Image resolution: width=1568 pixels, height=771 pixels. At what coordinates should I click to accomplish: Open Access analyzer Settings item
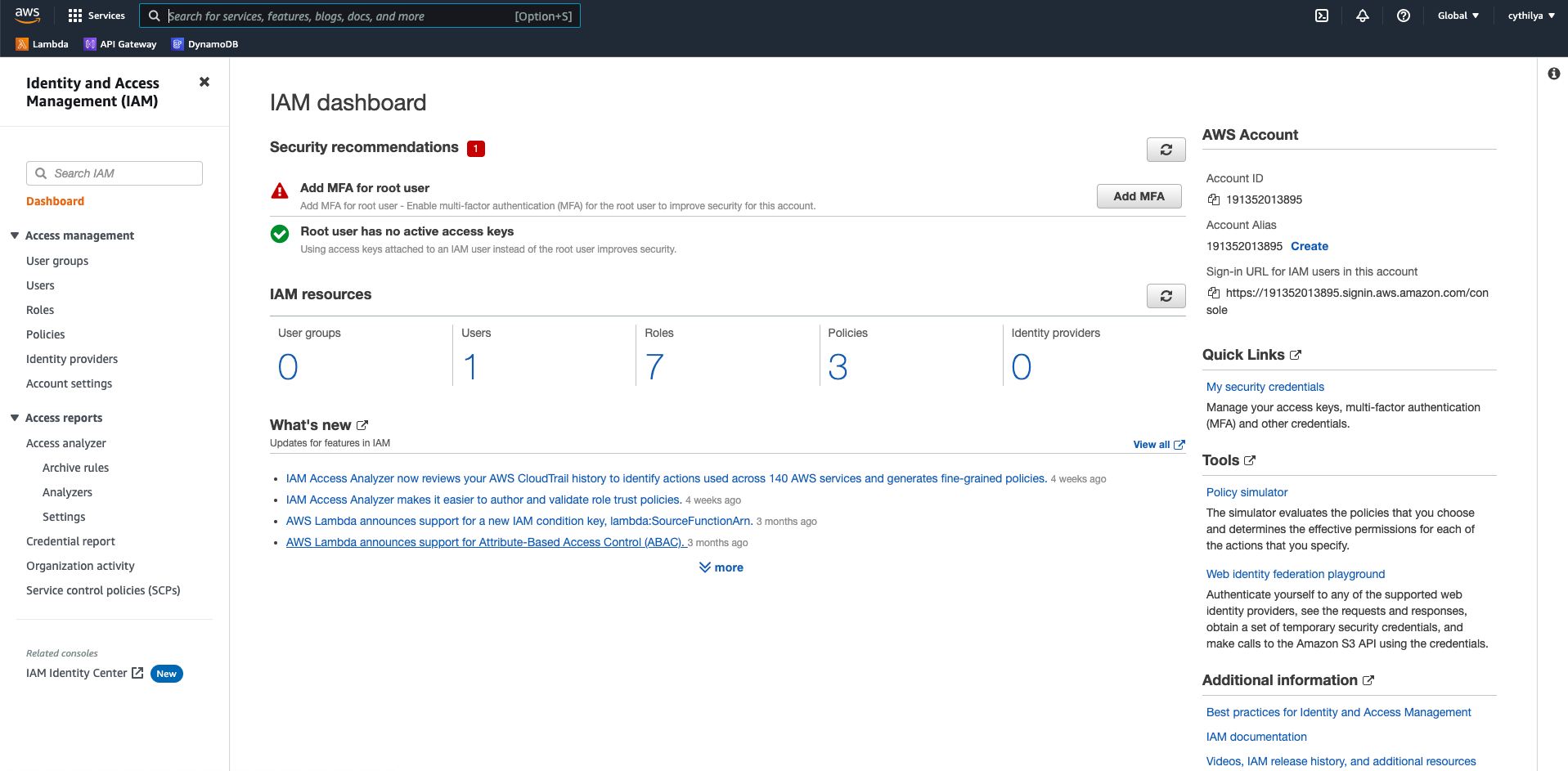[x=64, y=517]
